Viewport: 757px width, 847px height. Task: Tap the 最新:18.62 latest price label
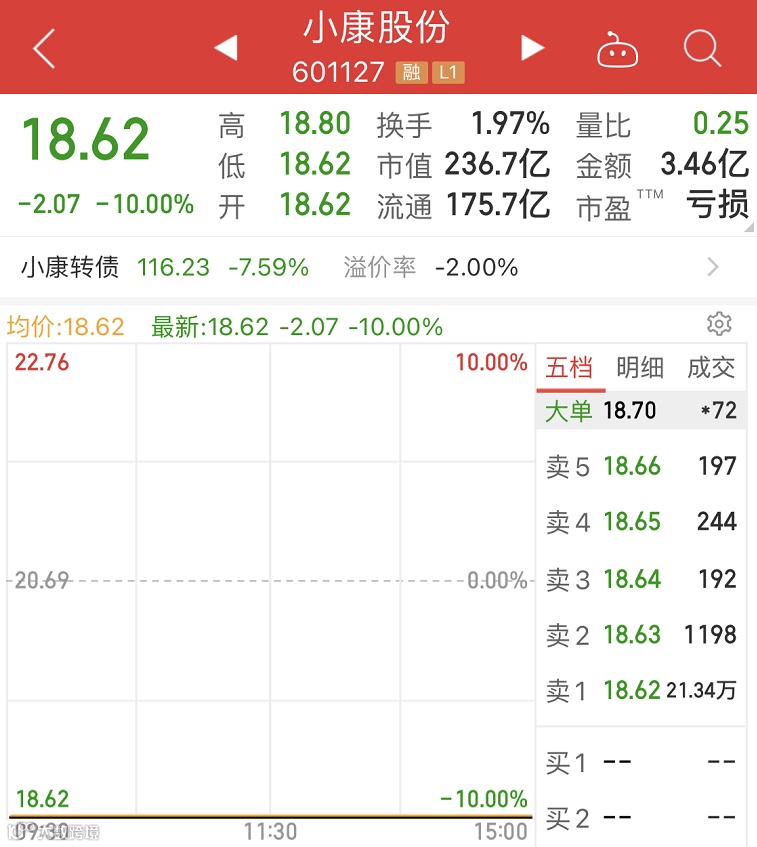point(210,327)
